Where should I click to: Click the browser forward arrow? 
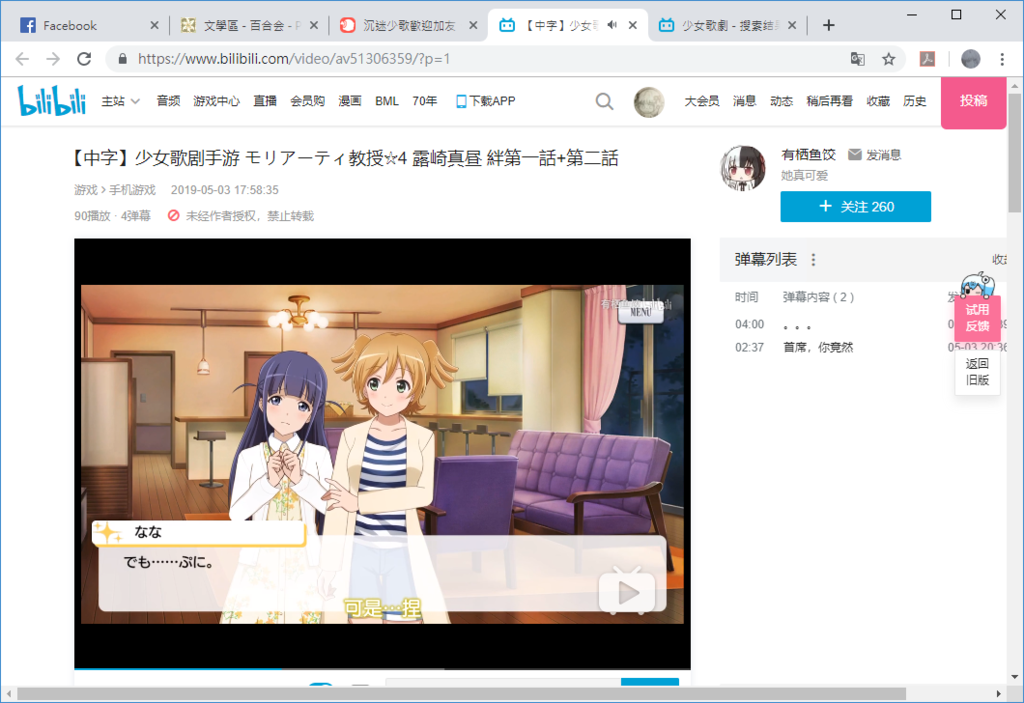point(53,59)
